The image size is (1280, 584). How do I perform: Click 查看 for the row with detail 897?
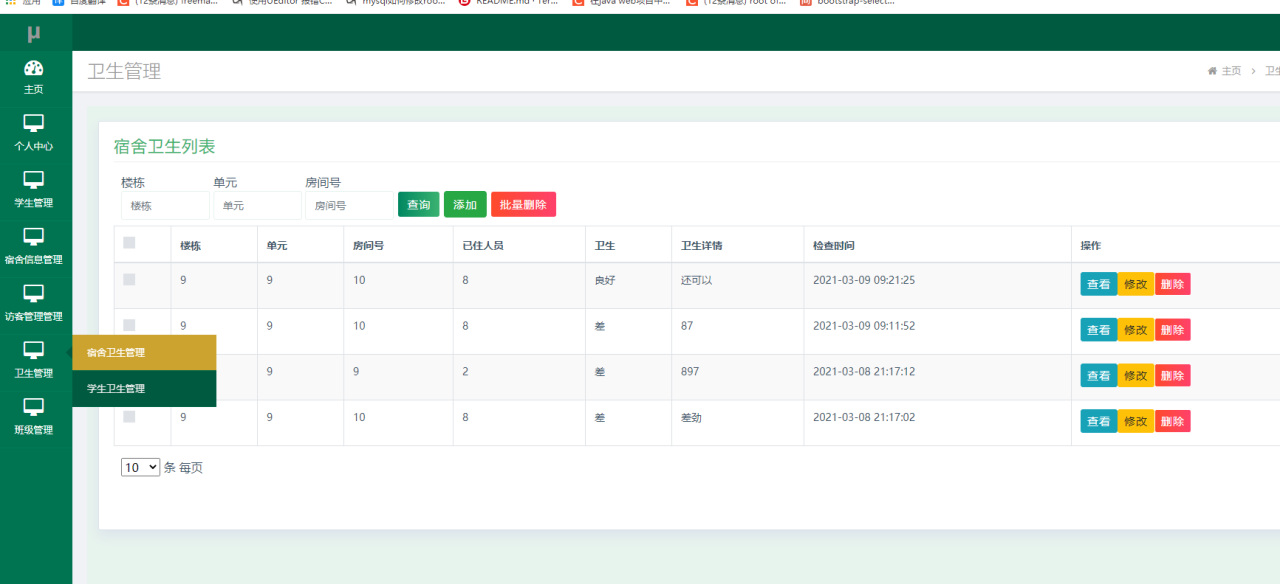pos(1099,375)
